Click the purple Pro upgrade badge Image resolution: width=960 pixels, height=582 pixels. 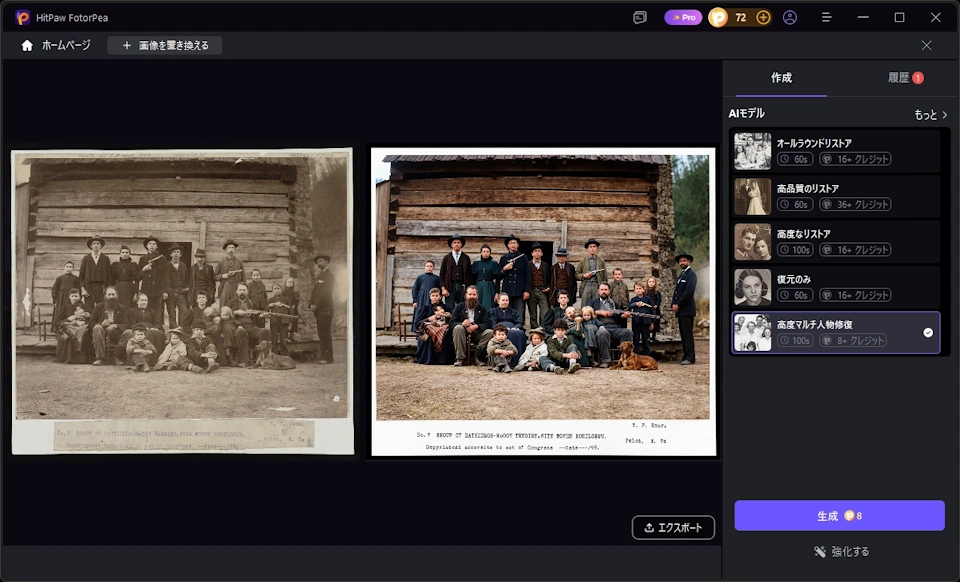point(683,17)
